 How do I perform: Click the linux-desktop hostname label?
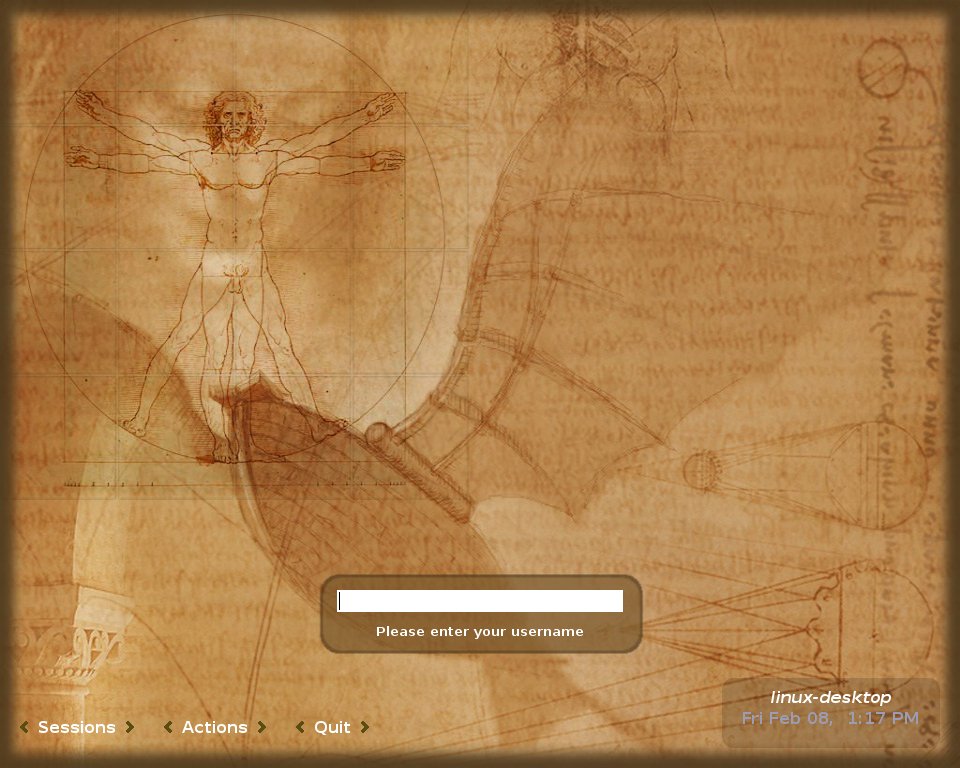pos(830,698)
